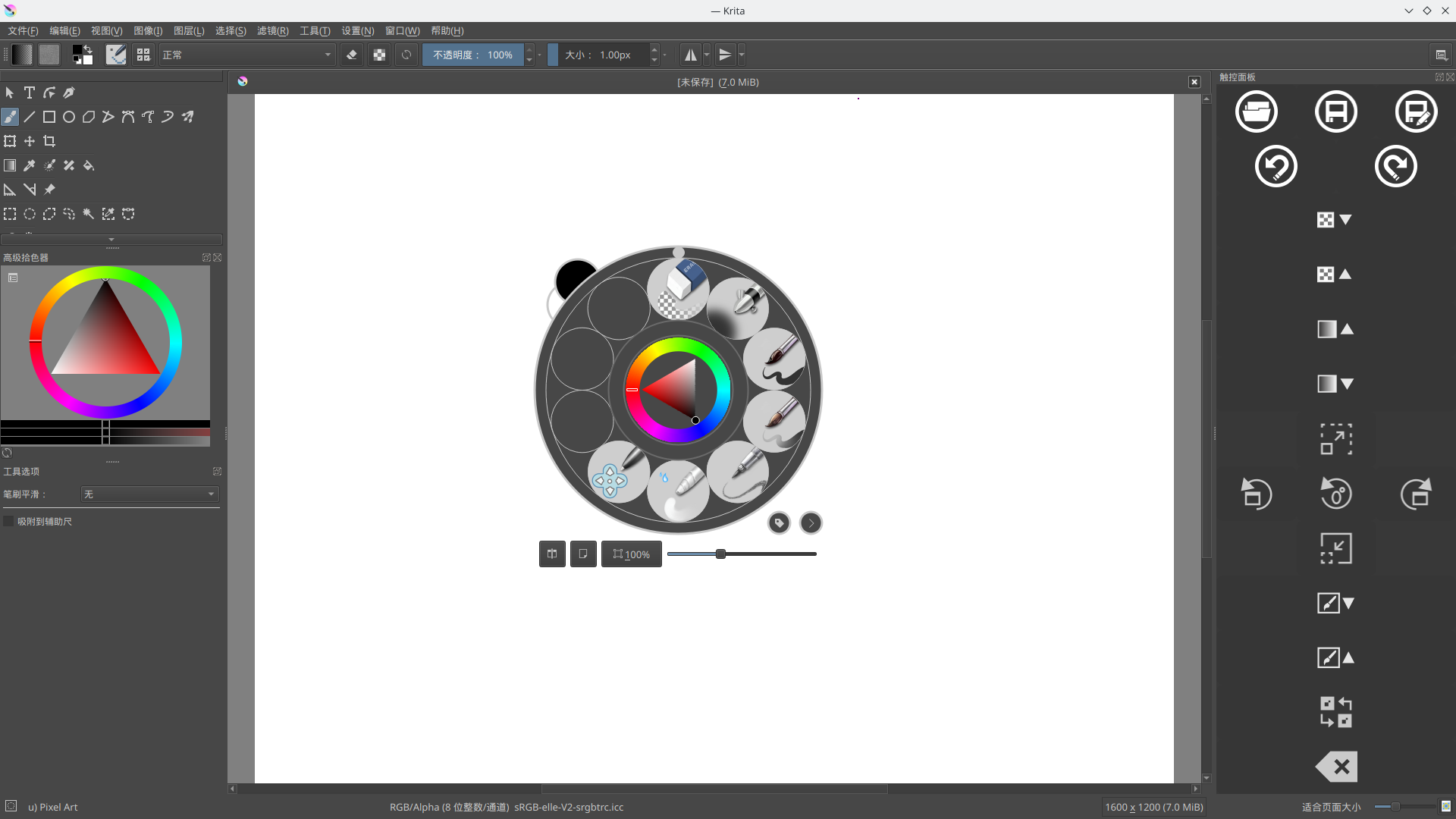Select the Color Sampler tool
The height and width of the screenshot is (819, 1456).
(29, 165)
